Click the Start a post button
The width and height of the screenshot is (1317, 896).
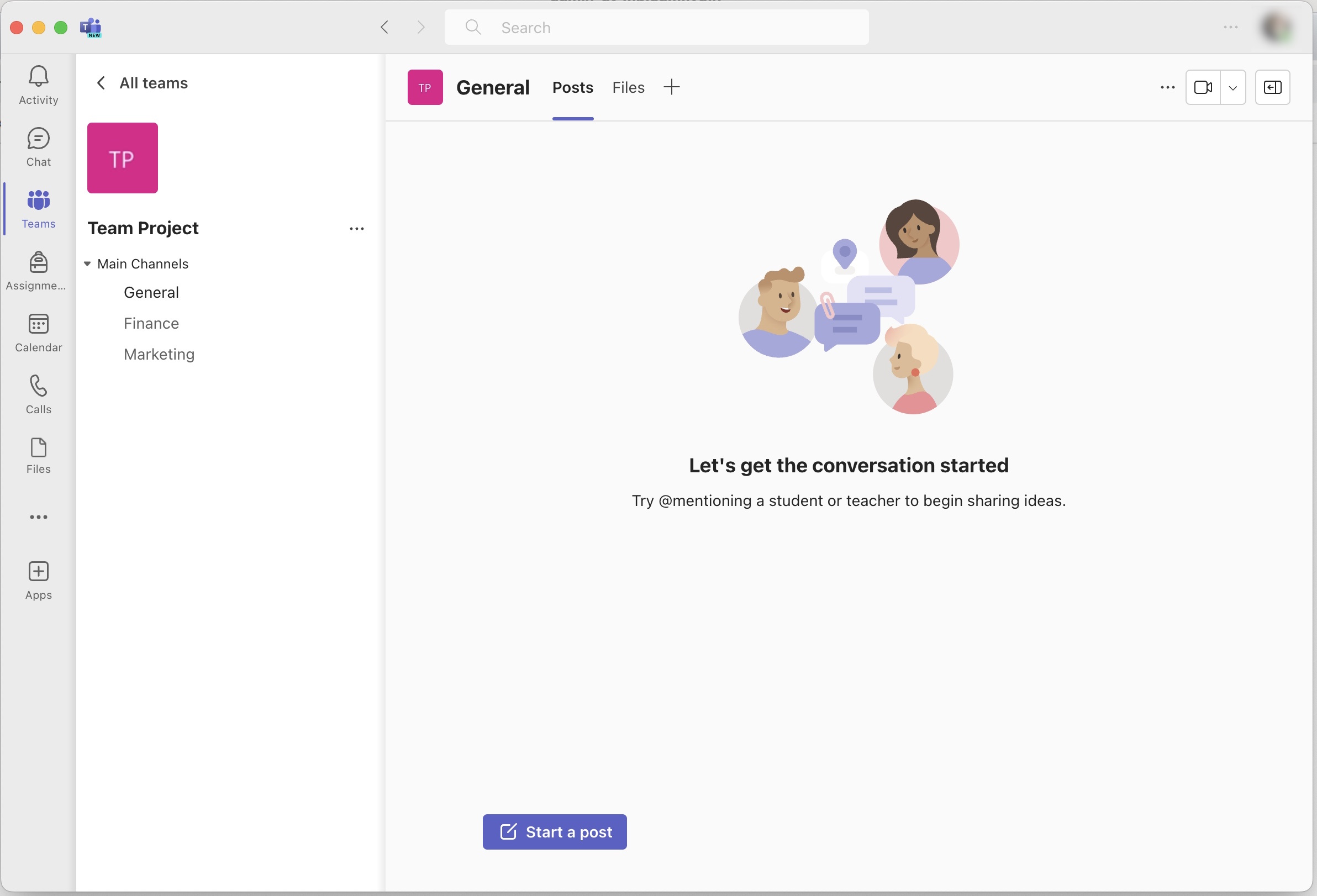pyautogui.click(x=554, y=831)
